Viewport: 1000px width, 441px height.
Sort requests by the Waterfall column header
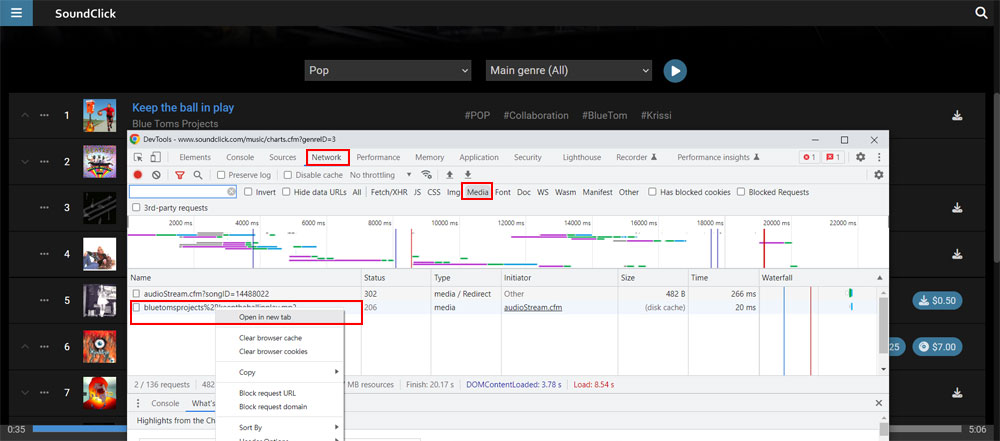pyautogui.click(x=823, y=278)
